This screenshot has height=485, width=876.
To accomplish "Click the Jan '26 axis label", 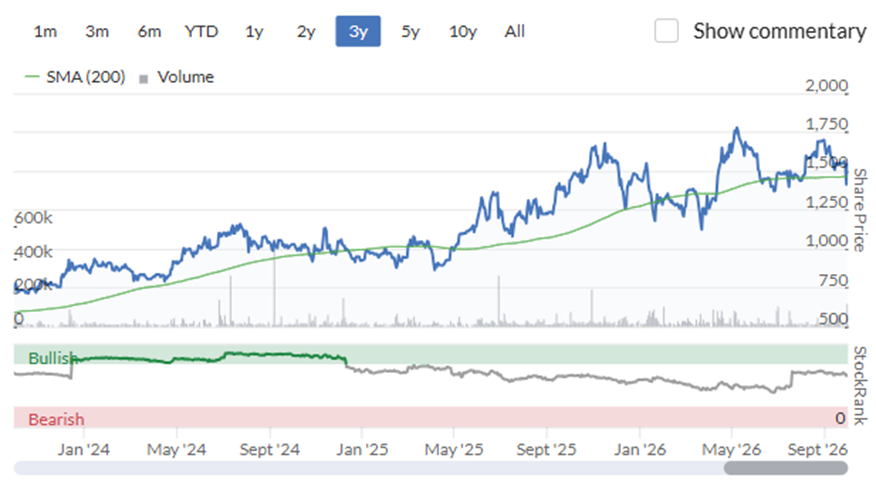I will pyautogui.click(x=640, y=449).
